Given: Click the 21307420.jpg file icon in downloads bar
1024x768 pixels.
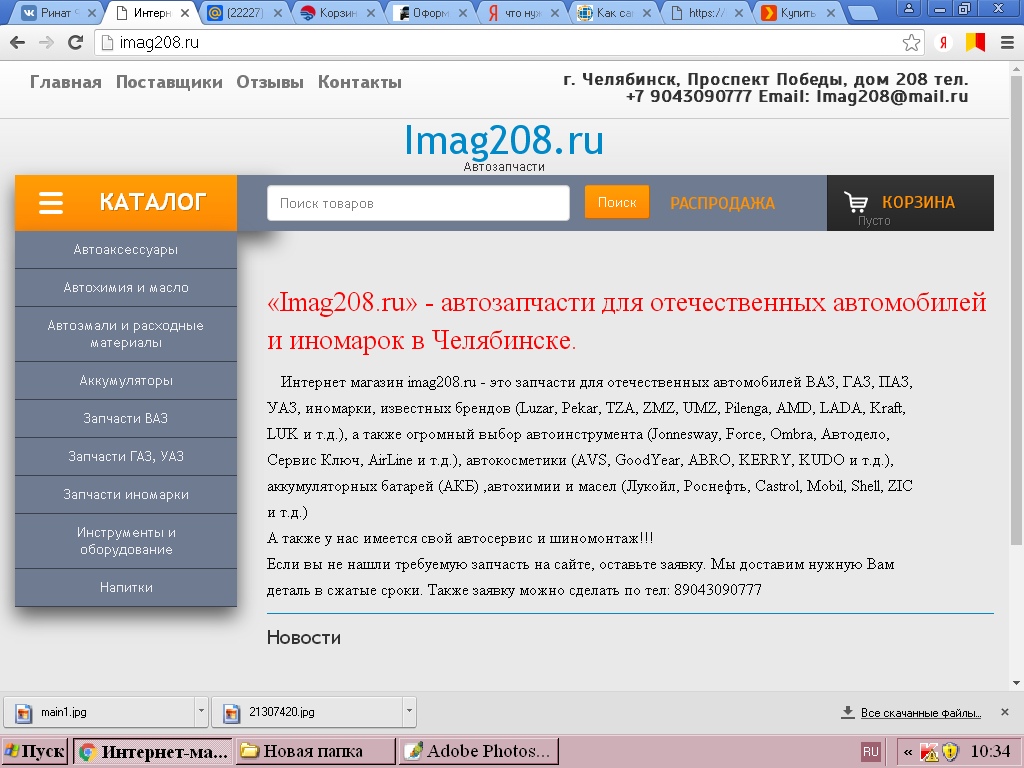Looking at the screenshot, I should [231, 712].
